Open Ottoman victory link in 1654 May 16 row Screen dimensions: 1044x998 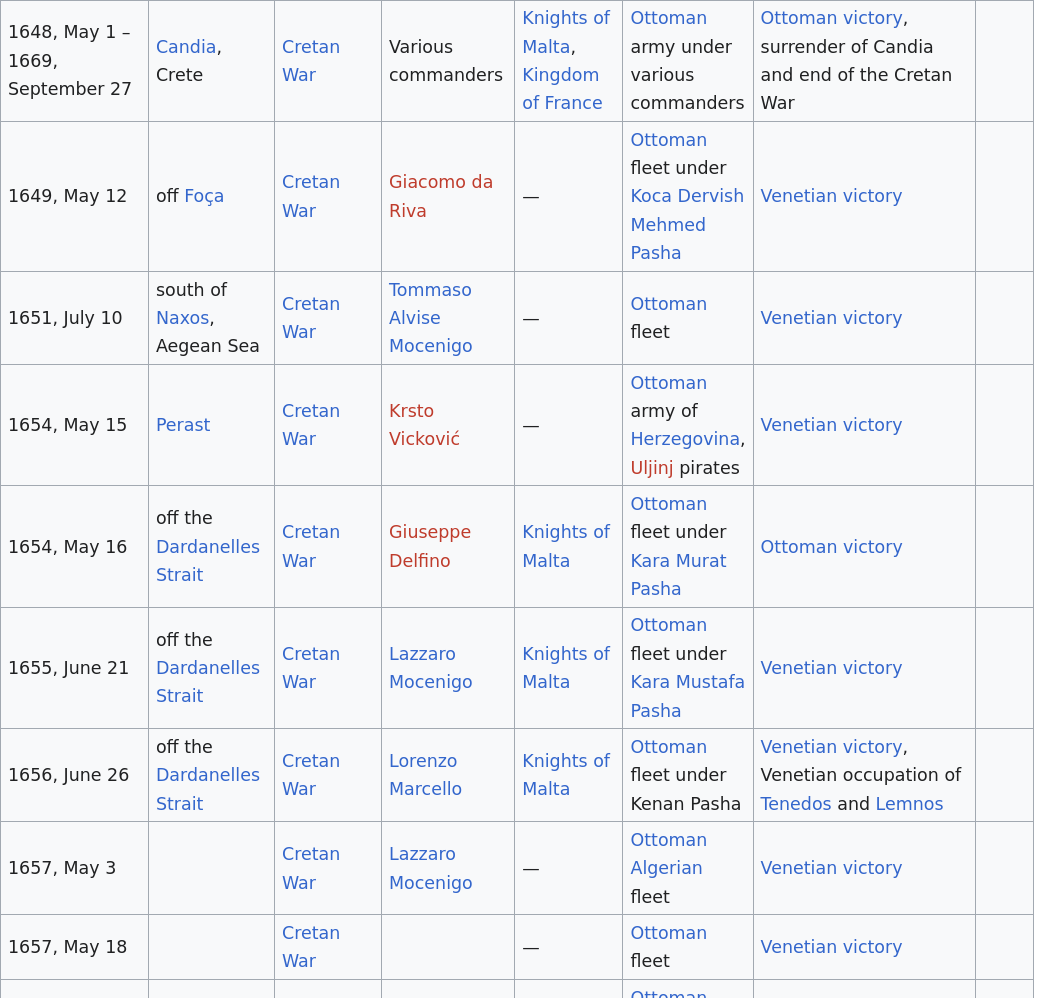pyautogui.click(x=831, y=547)
